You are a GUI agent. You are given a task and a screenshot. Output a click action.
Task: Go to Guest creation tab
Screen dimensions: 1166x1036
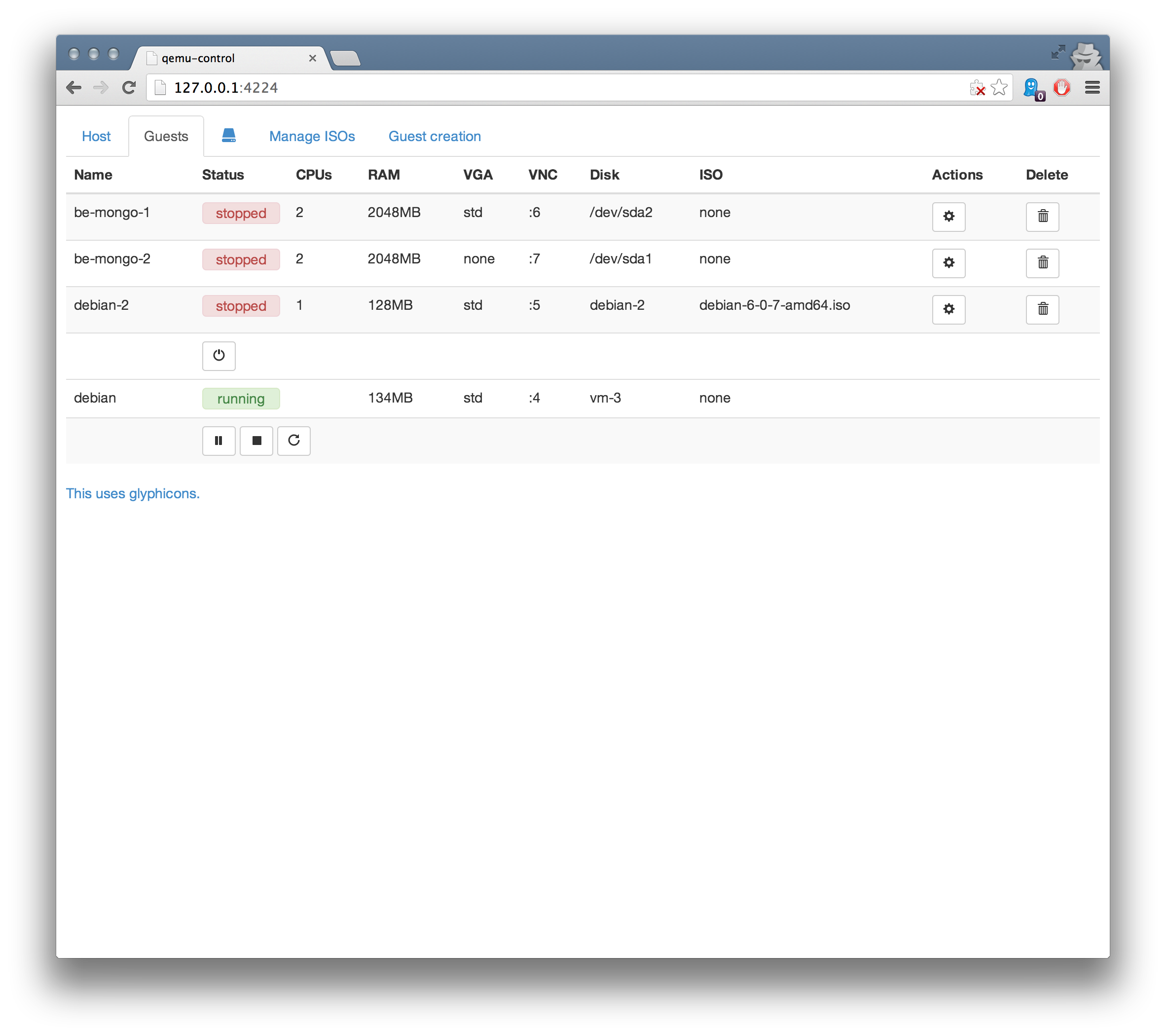coord(434,136)
